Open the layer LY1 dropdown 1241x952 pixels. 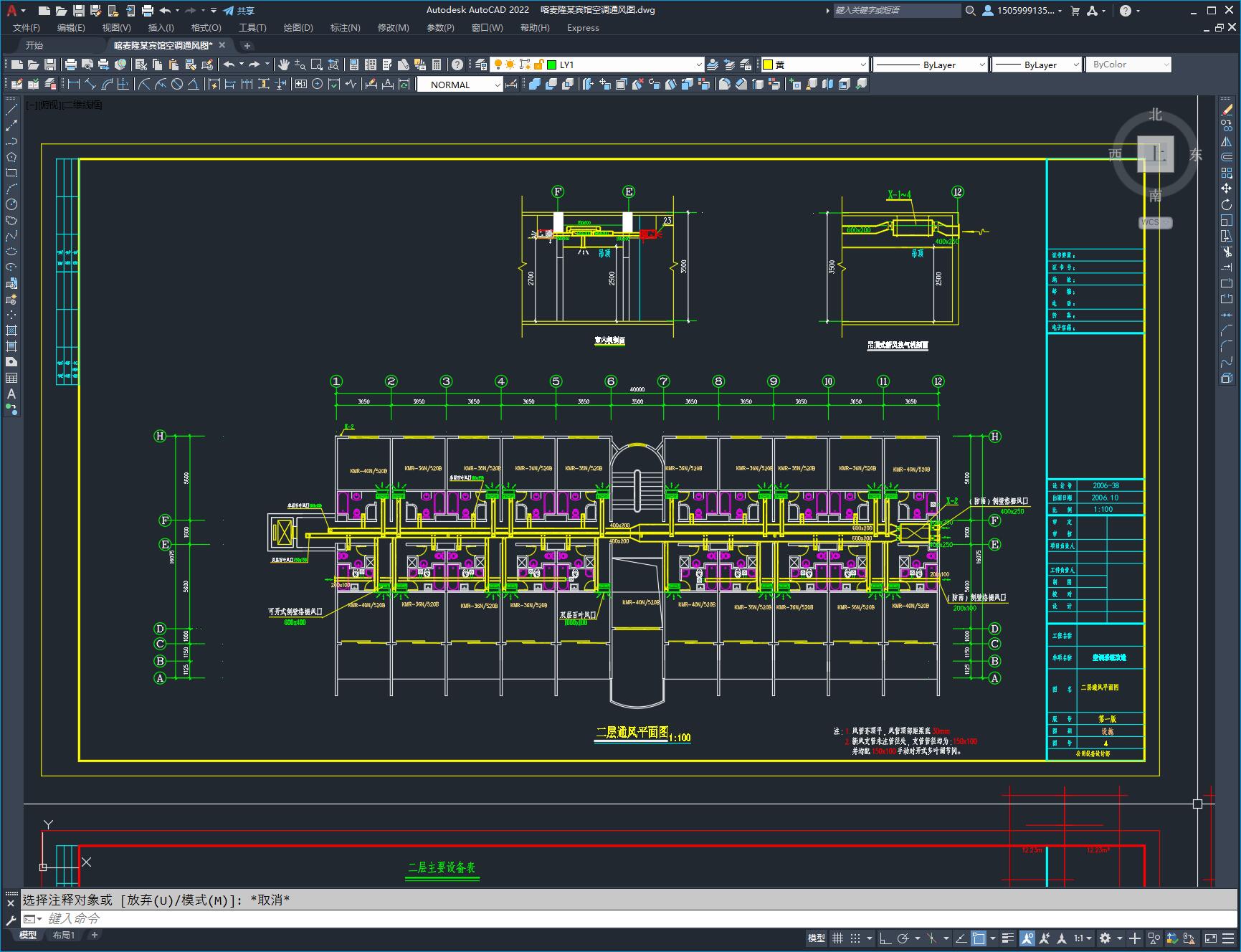coord(698,65)
